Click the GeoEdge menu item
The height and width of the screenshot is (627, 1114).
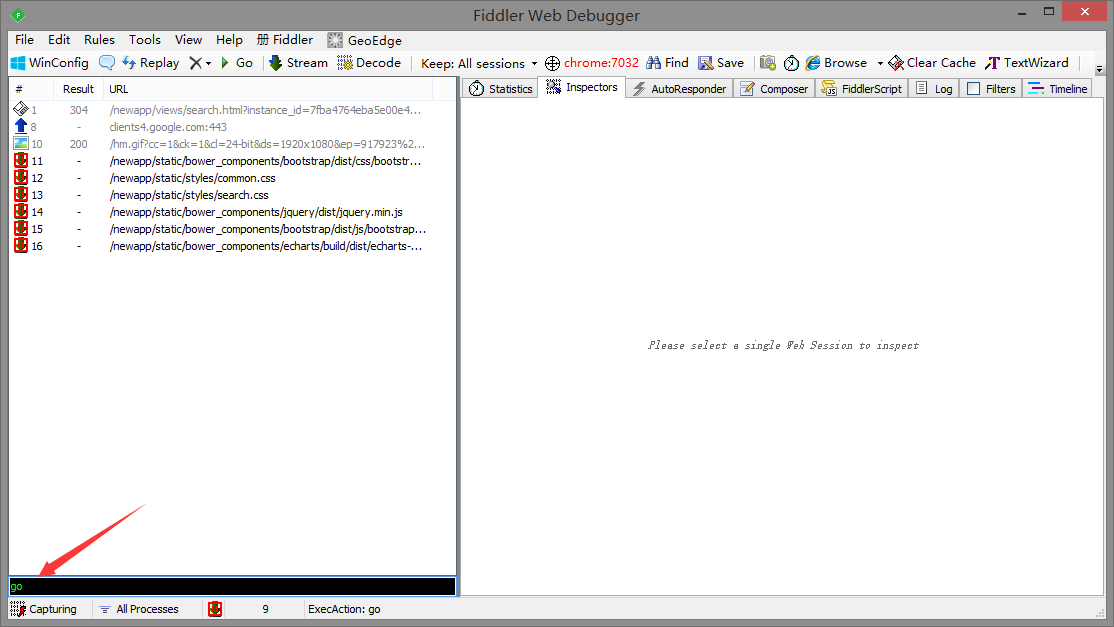(x=365, y=40)
